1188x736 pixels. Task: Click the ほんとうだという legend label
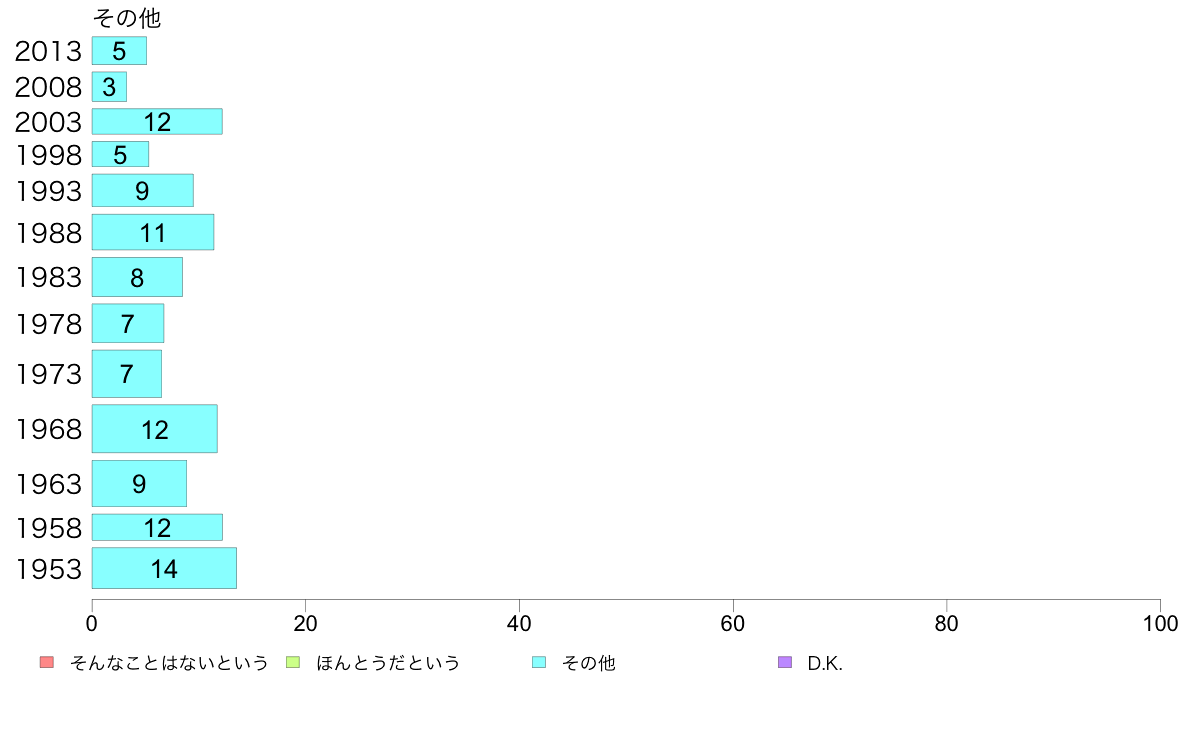(388, 663)
